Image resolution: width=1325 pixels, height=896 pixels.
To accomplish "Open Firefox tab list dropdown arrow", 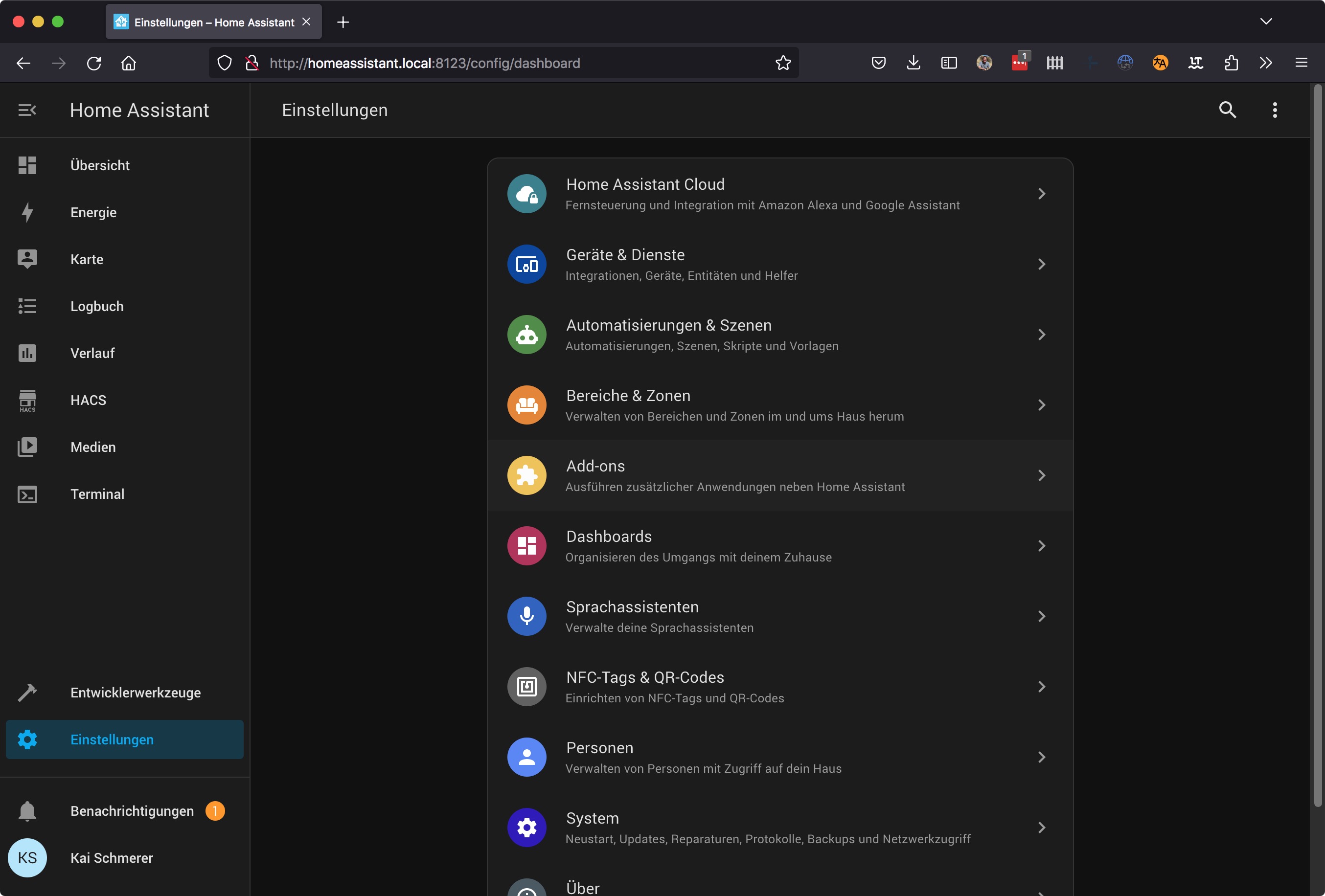I will pyautogui.click(x=1266, y=22).
